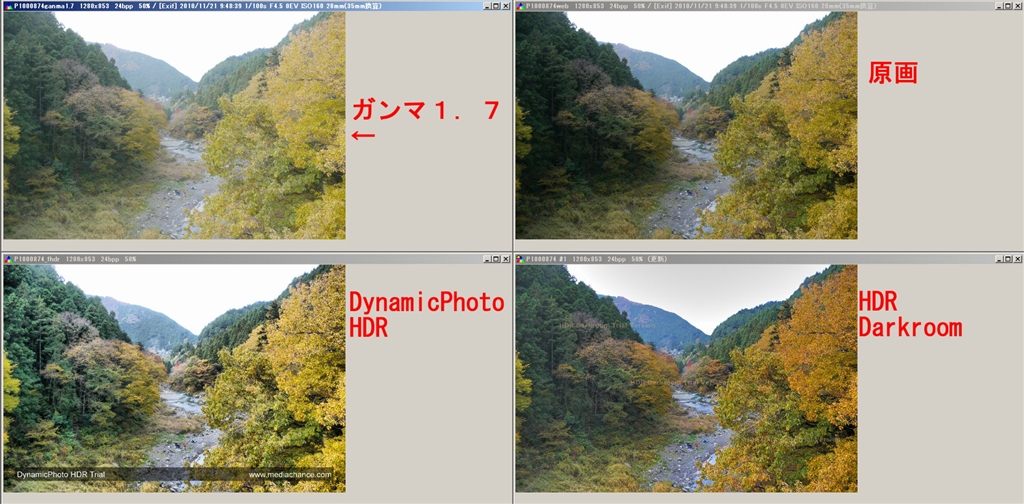This screenshot has height=504, width=1024.
Task: Activate the P1000874ganma1.7 window via its title text
Action: pos(198,6)
